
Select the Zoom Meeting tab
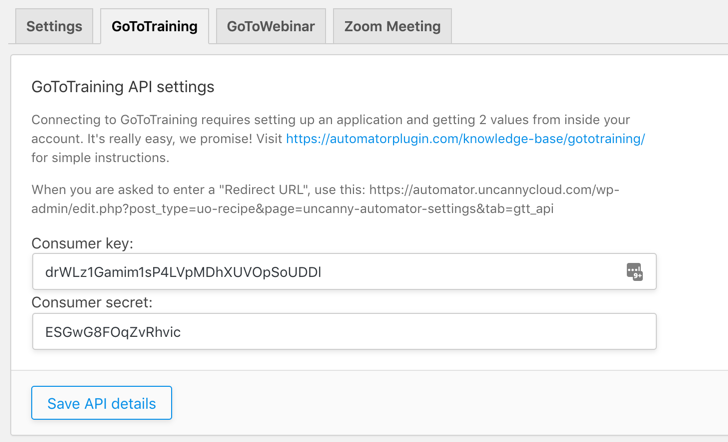pos(392,26)
